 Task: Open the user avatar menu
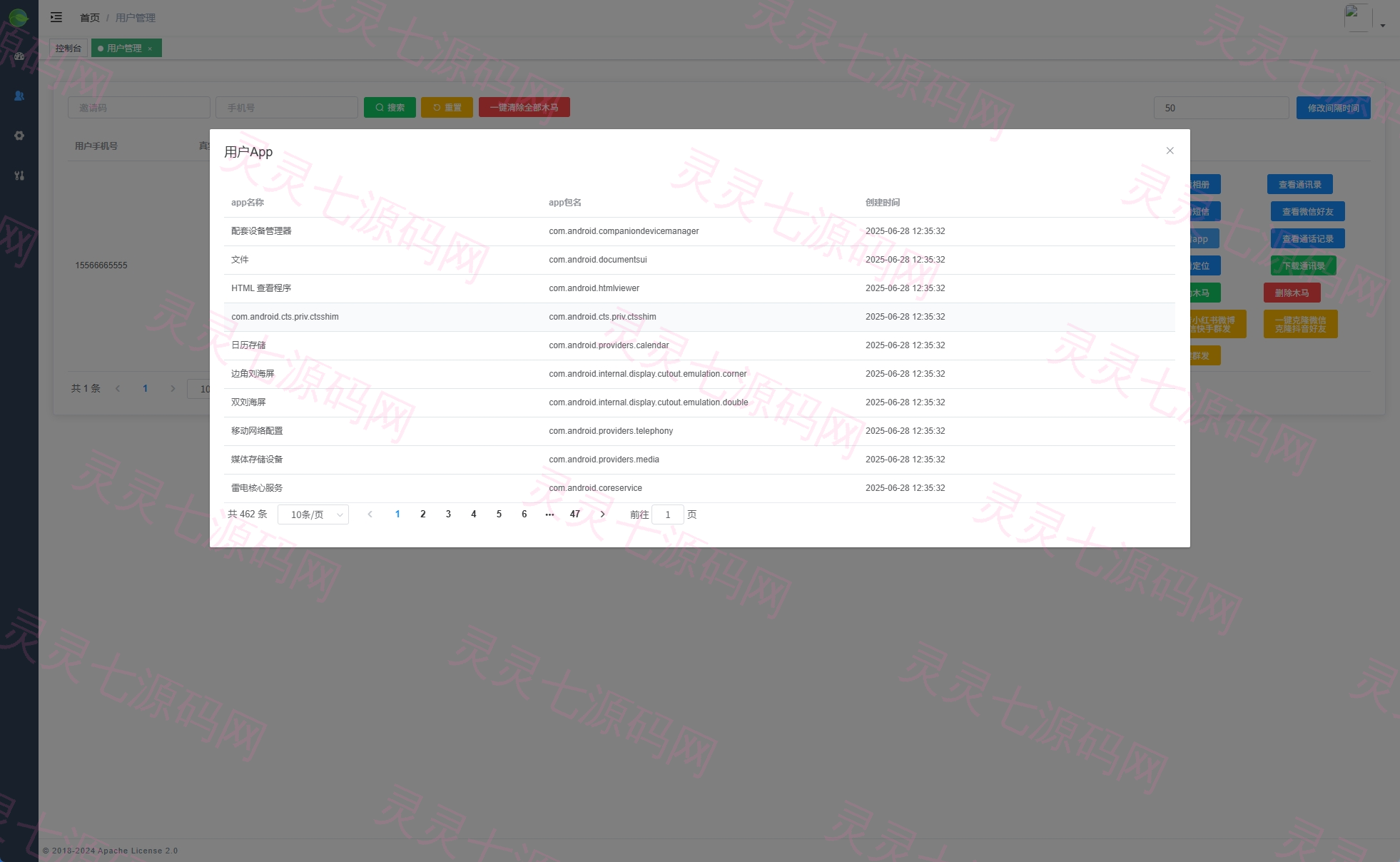click(1364, 19)
